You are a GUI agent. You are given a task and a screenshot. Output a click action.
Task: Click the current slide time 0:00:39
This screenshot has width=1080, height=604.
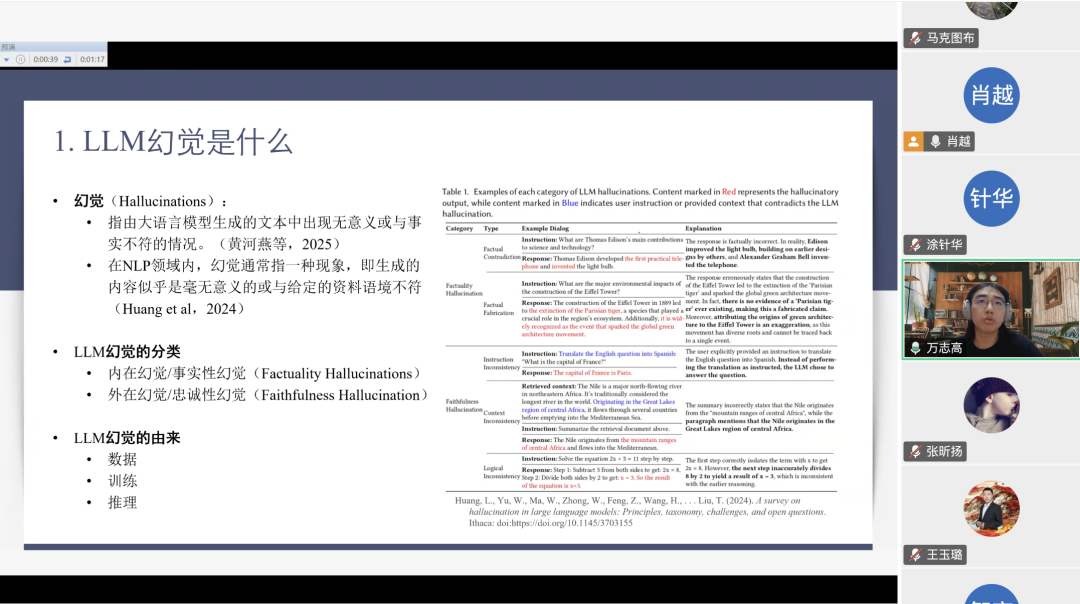[45, 59]
